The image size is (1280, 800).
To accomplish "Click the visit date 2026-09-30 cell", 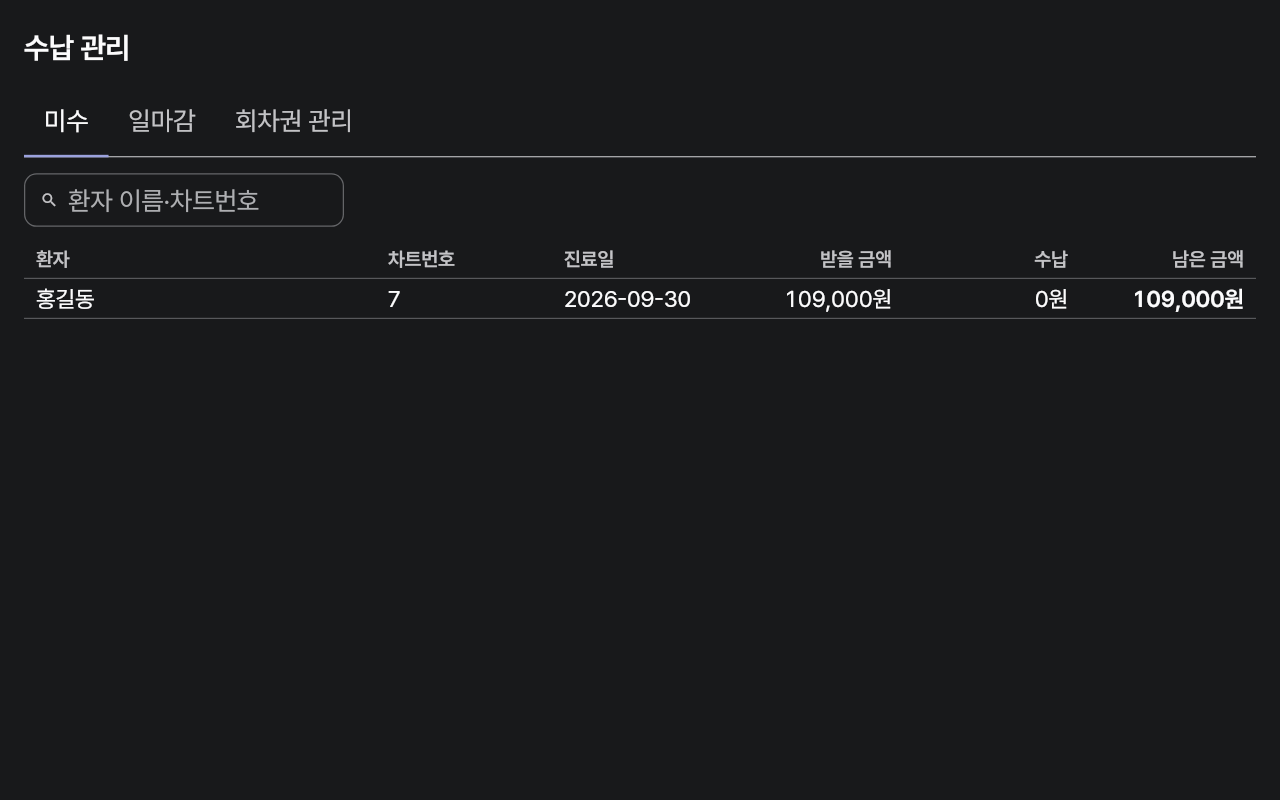I will pos(627,299).
